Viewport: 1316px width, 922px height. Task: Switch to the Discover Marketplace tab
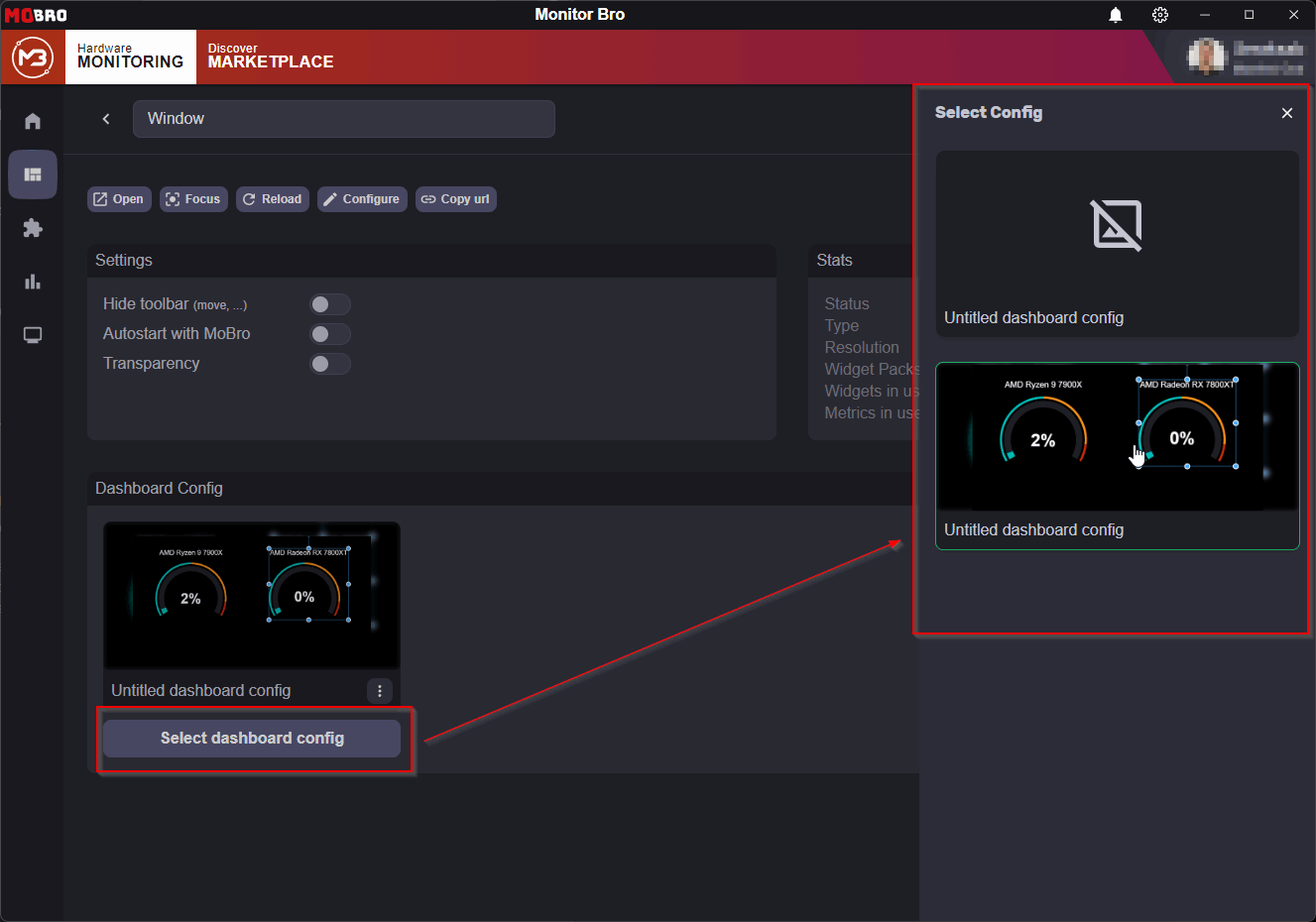click(271, 57)
